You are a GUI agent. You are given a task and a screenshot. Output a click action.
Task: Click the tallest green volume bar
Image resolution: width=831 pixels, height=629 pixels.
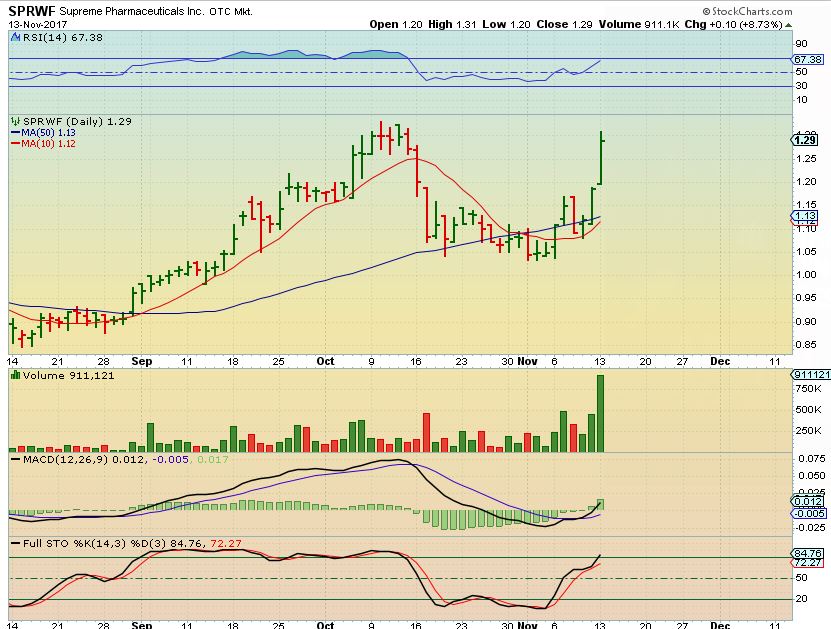point(600,413)
